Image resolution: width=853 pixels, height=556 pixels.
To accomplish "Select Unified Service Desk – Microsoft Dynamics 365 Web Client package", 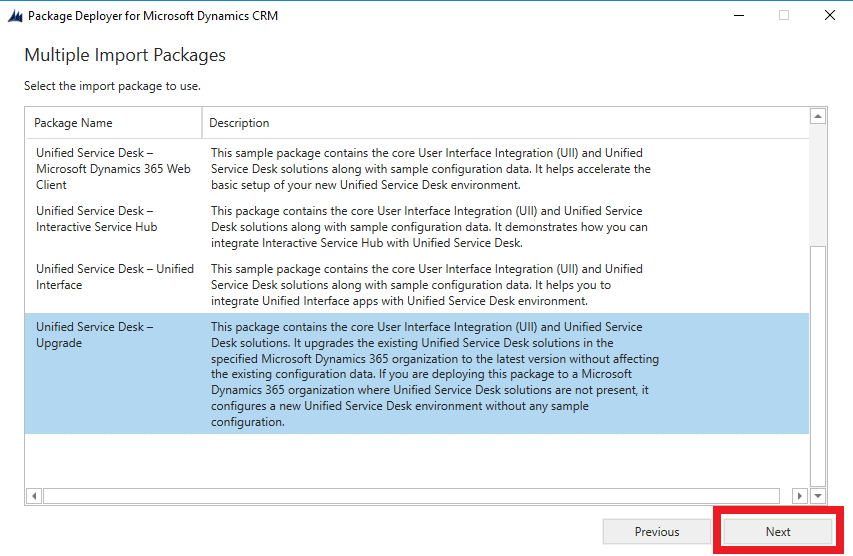I will [x=417, y=169].
